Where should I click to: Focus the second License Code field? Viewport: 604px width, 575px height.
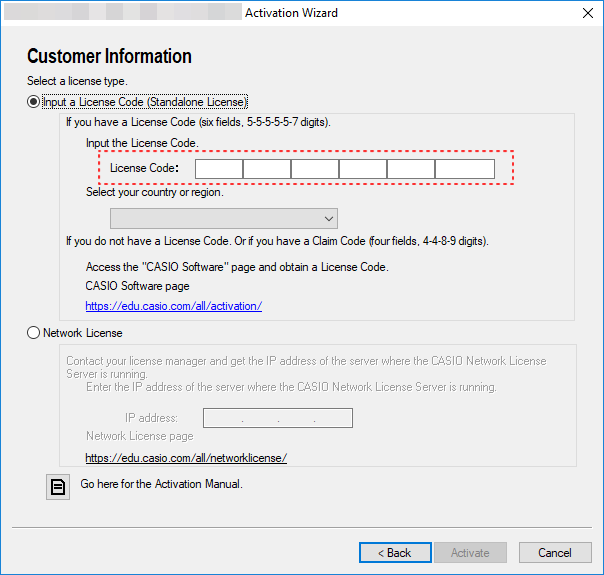click(x=267, y=168)
